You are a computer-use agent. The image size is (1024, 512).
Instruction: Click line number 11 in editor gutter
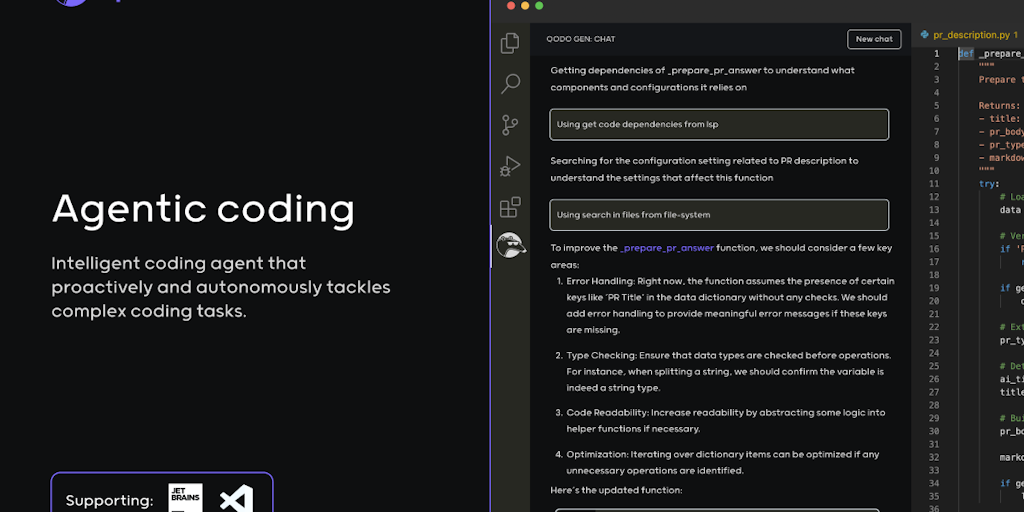coord(934,183)
